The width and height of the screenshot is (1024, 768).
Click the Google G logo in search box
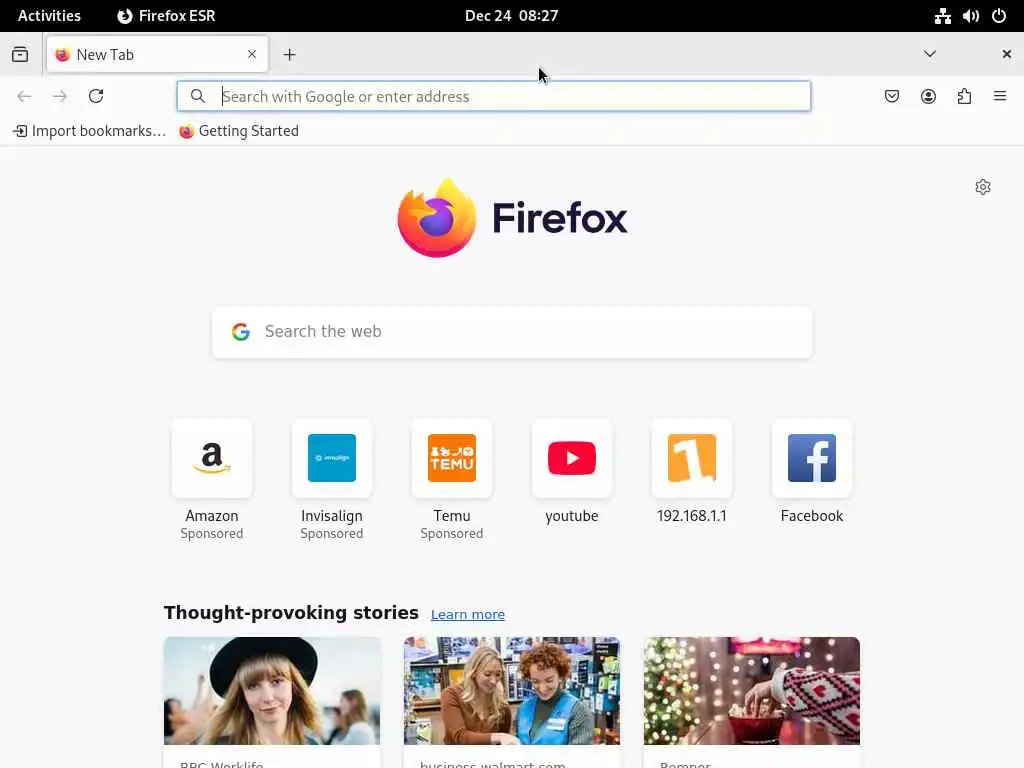tap(241, 332)
